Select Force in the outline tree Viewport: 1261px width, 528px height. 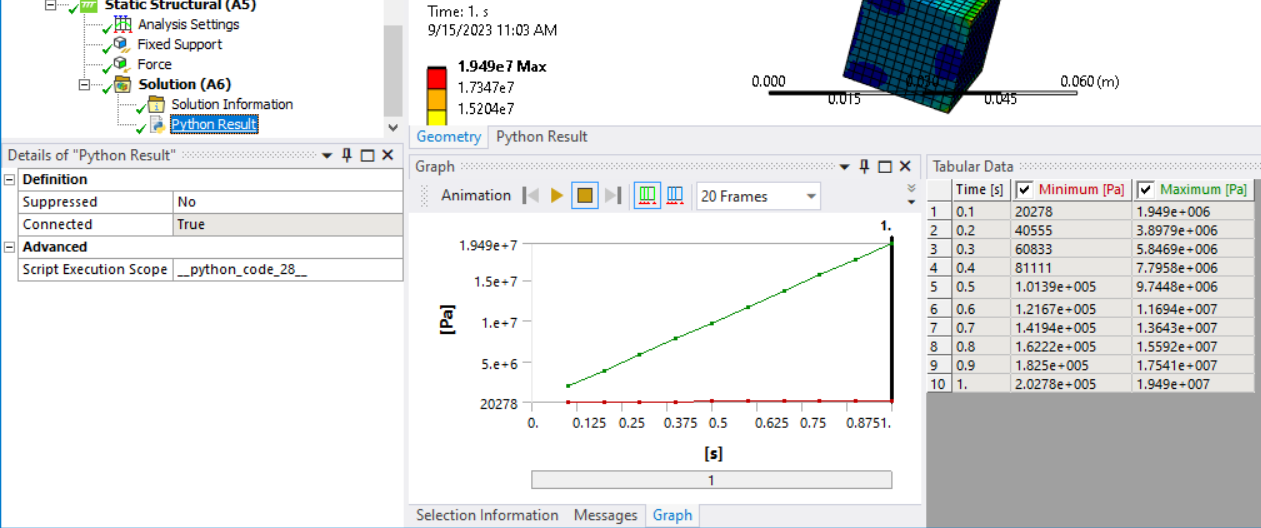click(155, 64)
